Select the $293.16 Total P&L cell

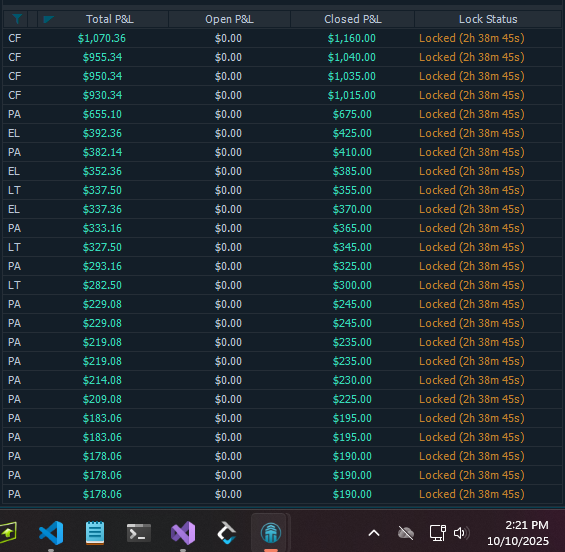102,266
